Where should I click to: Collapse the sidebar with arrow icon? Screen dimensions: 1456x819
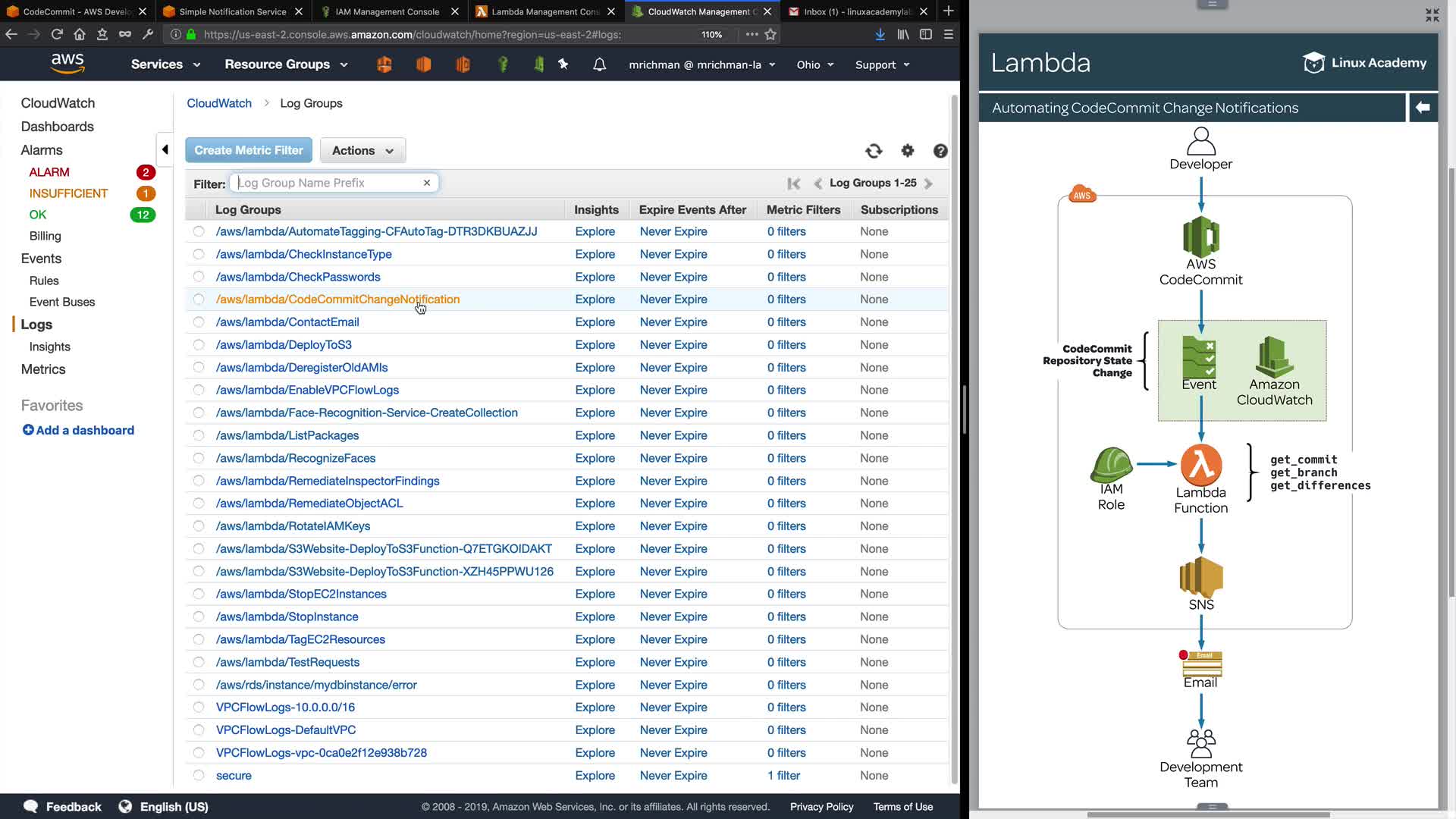(x=165, y=149)
